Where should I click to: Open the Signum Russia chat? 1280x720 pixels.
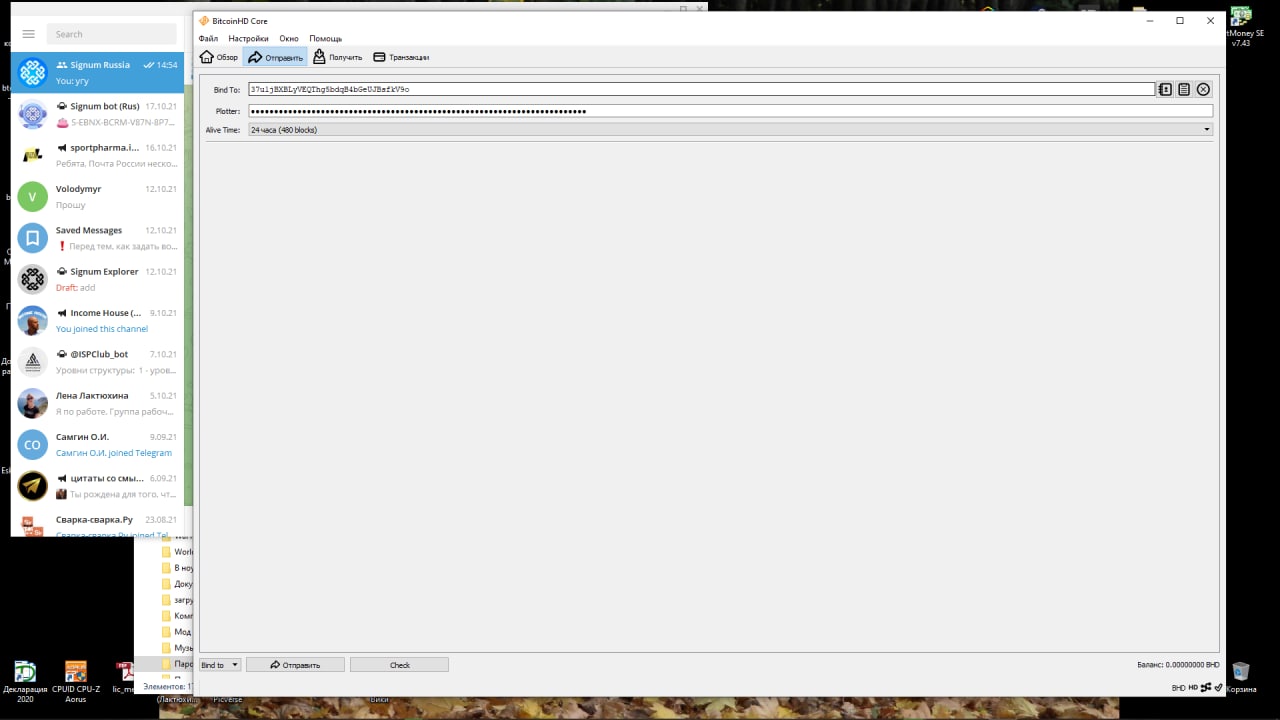[97, 72]
